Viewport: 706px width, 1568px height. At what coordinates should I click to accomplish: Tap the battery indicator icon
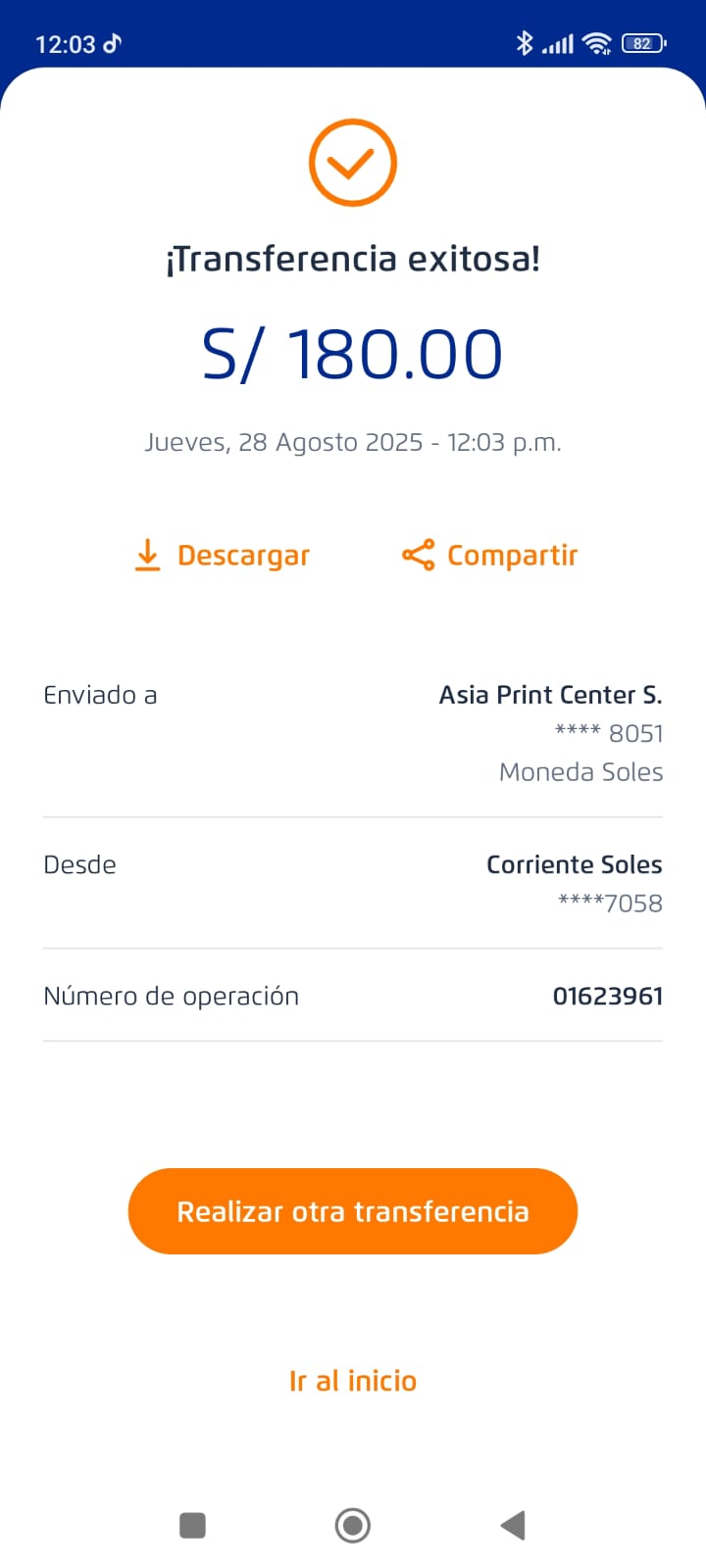(644, 43)
